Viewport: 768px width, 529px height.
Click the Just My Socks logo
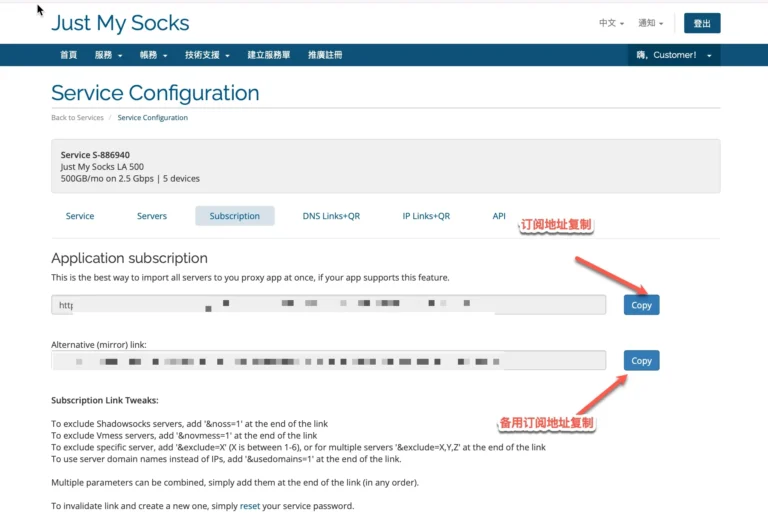pos(120,23)
